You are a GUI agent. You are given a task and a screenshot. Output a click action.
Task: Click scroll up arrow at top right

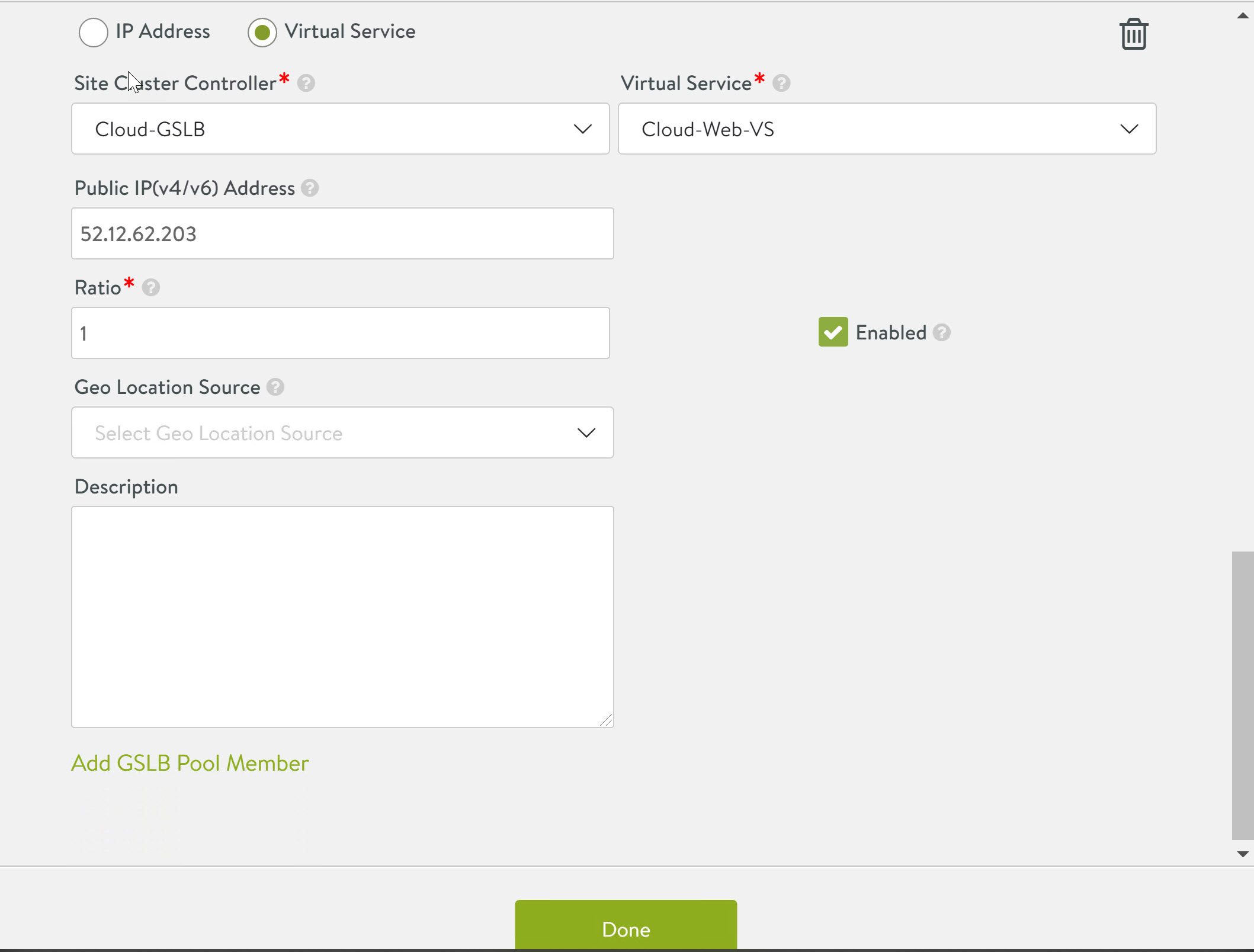1243,16
